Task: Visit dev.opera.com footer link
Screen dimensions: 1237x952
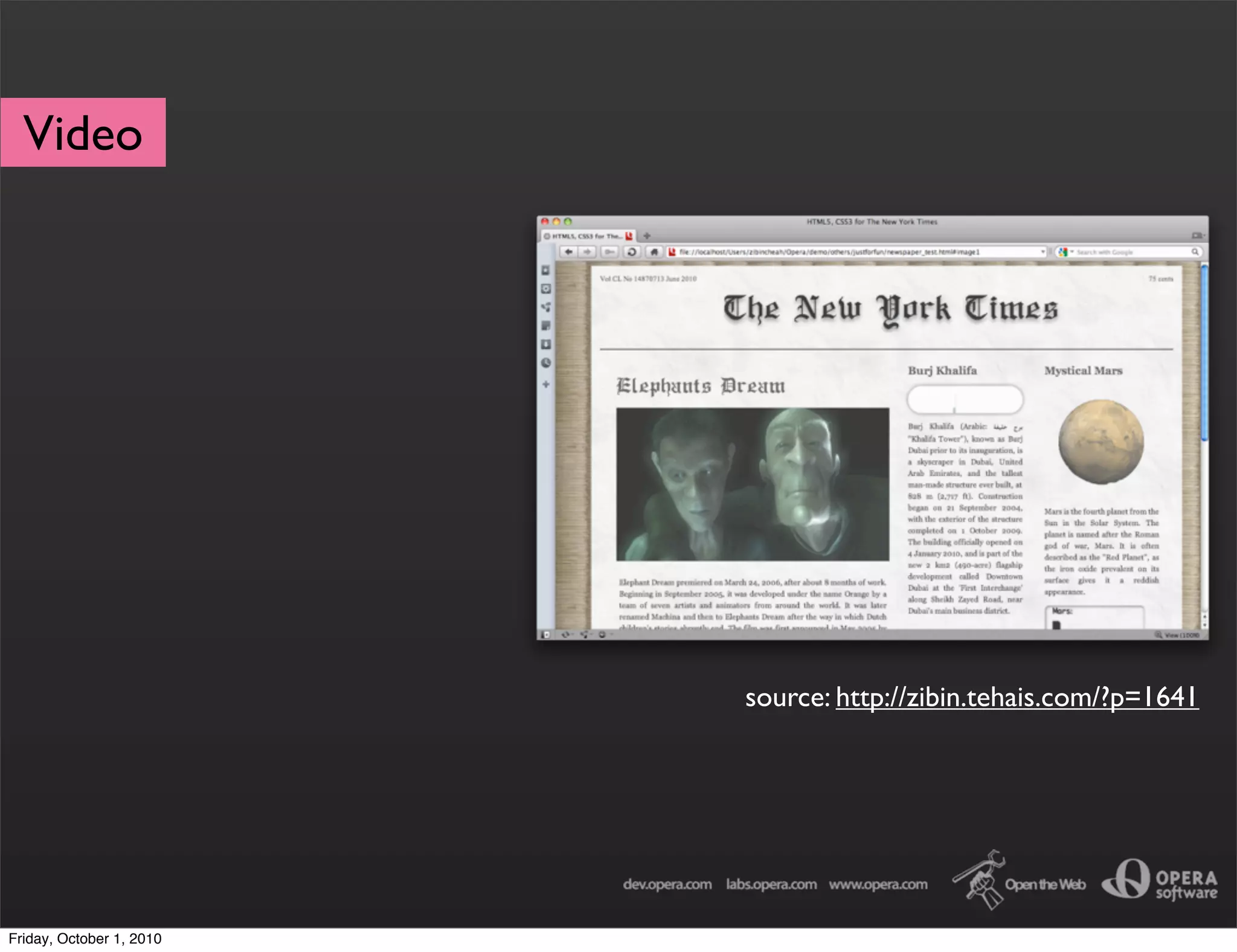Action: [667, 884]
